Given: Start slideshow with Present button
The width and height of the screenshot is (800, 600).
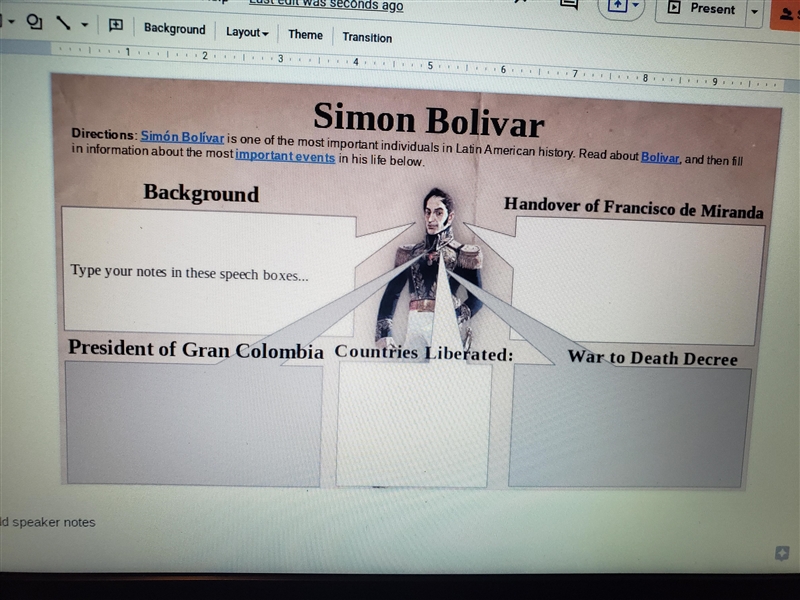Looking at the screenshot, I should tap(702, 9).
